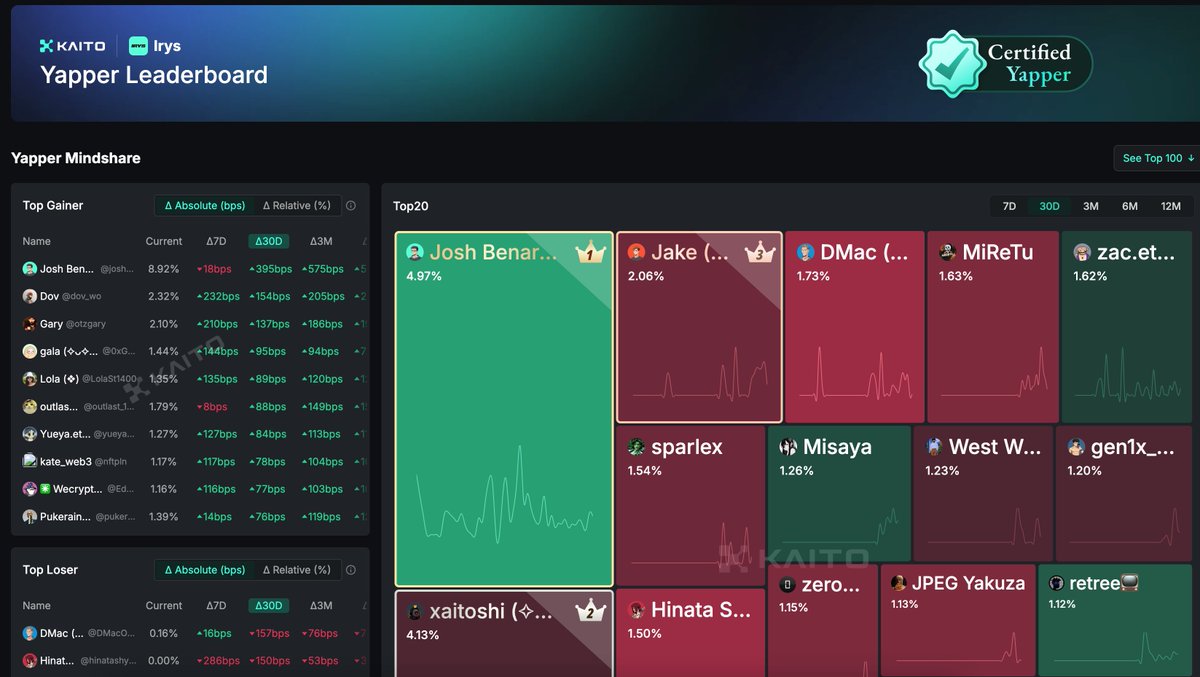
Task: Switch Top Gainer to Δ Absolute (bps)
Action: (x=204, y=206)
